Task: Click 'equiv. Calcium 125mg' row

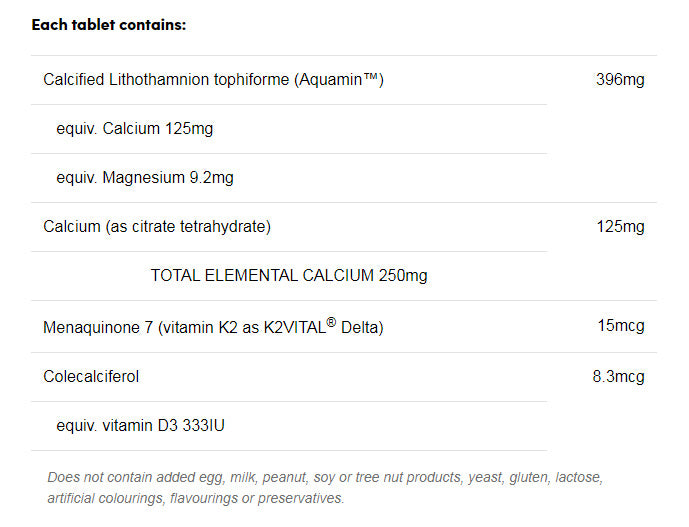Action: [x=135, y=129]
